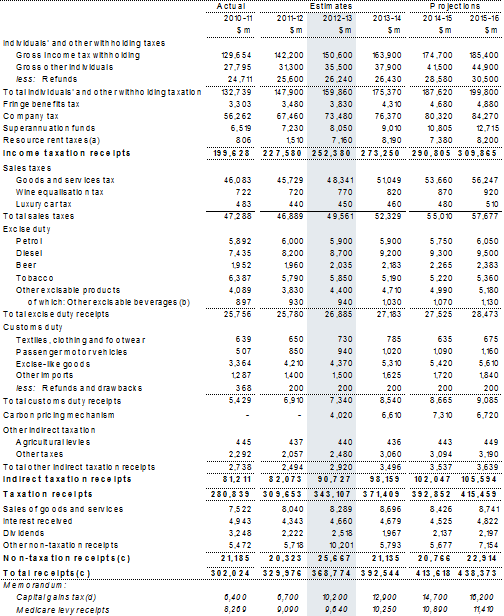Image resolution: width=504 pixels, height=616 pixels.
Task: Click the 'Total receipts(c)' bold heading
Action: [47, 573]
